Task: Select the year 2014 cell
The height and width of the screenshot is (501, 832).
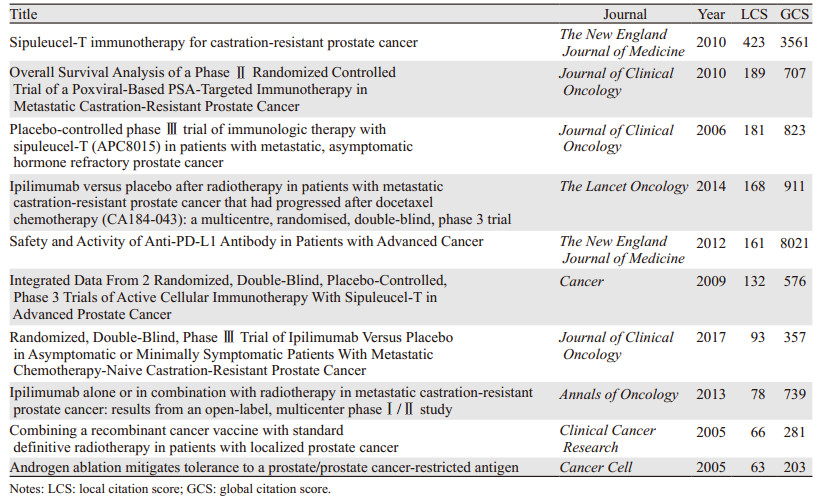Action: pos(710,186)
